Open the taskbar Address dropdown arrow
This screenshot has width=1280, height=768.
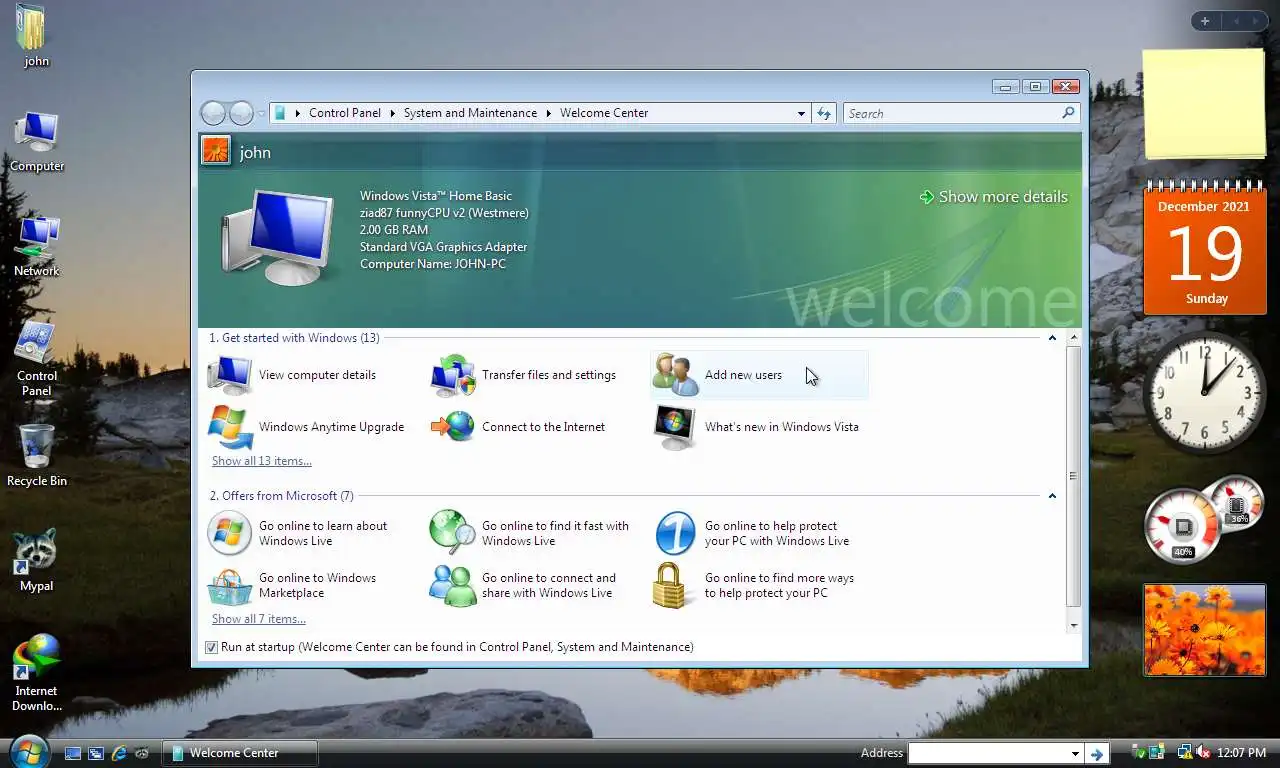1075,753
